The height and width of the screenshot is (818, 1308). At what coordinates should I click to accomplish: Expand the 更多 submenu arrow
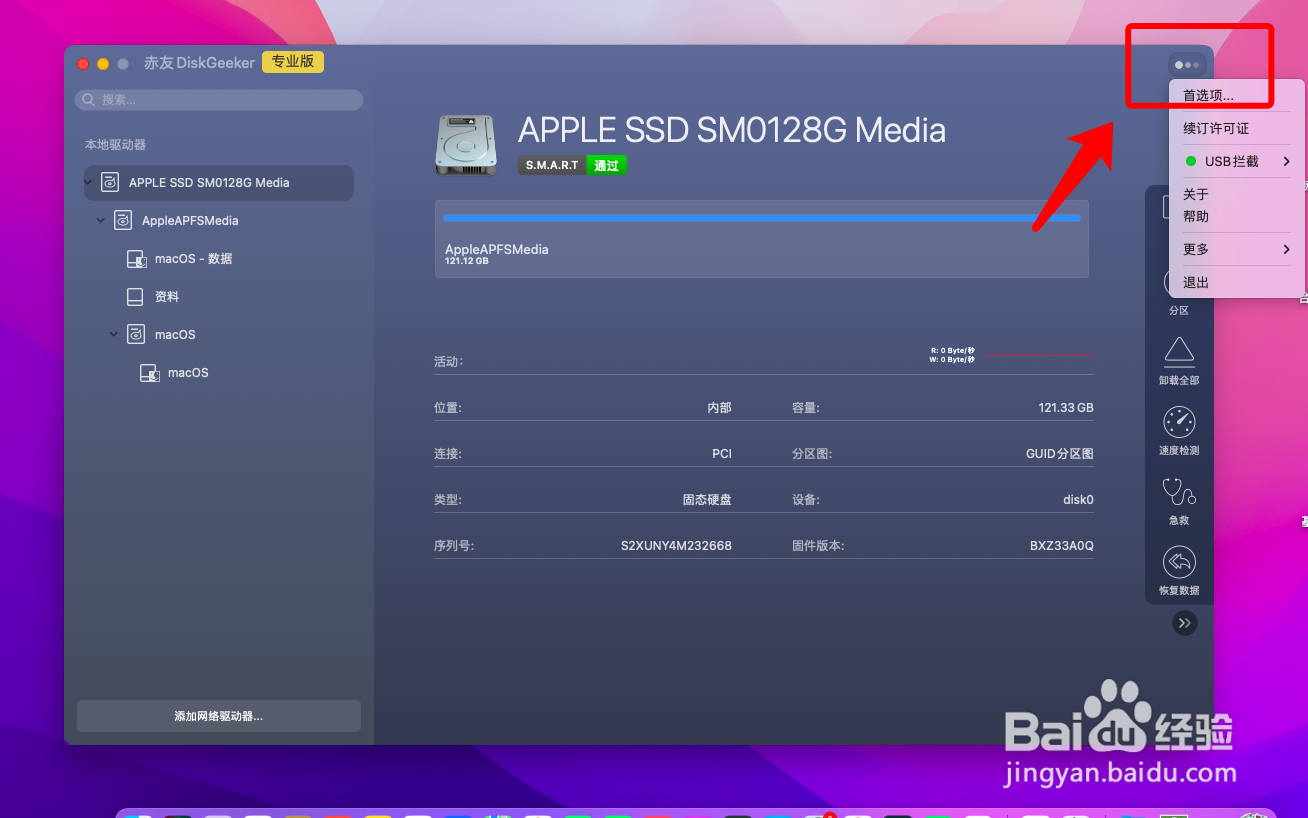(x=1286, y=249)
